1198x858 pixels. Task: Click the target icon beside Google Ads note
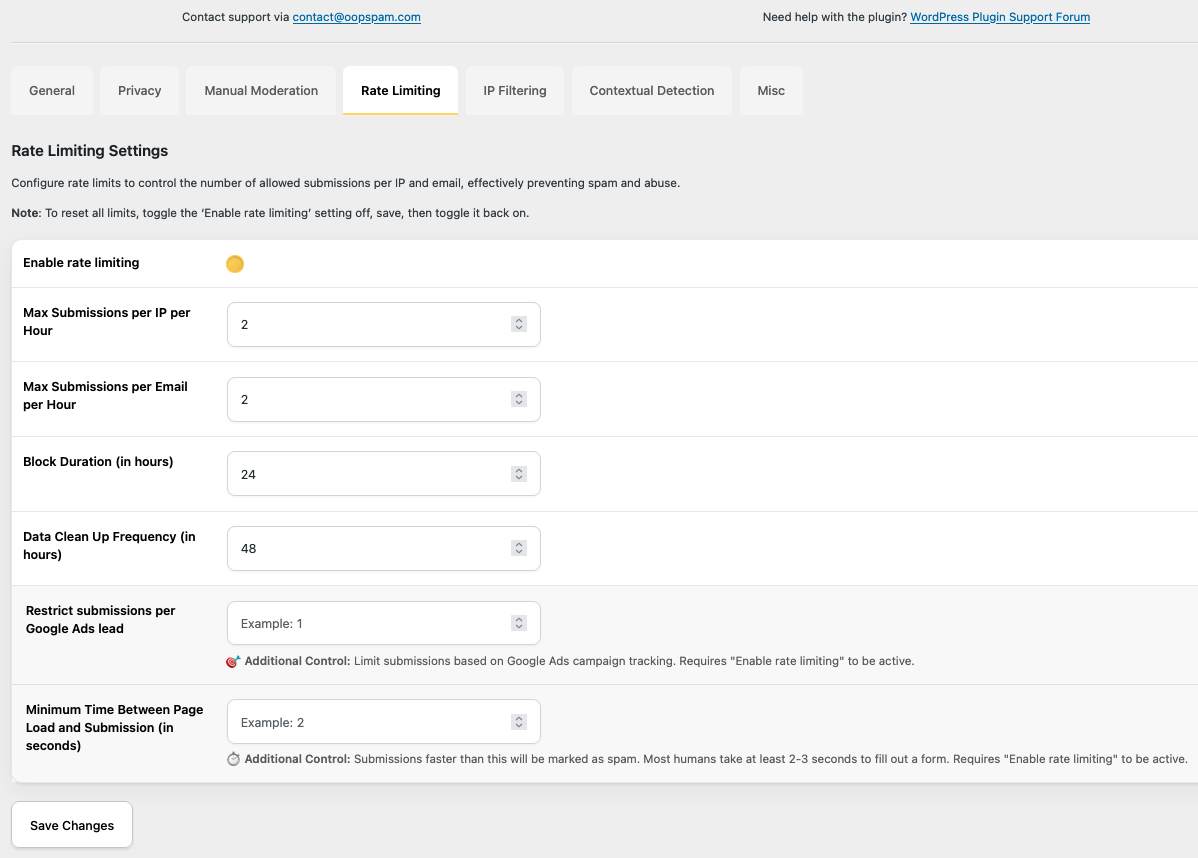pyautogui.click(x=233, y=661)
